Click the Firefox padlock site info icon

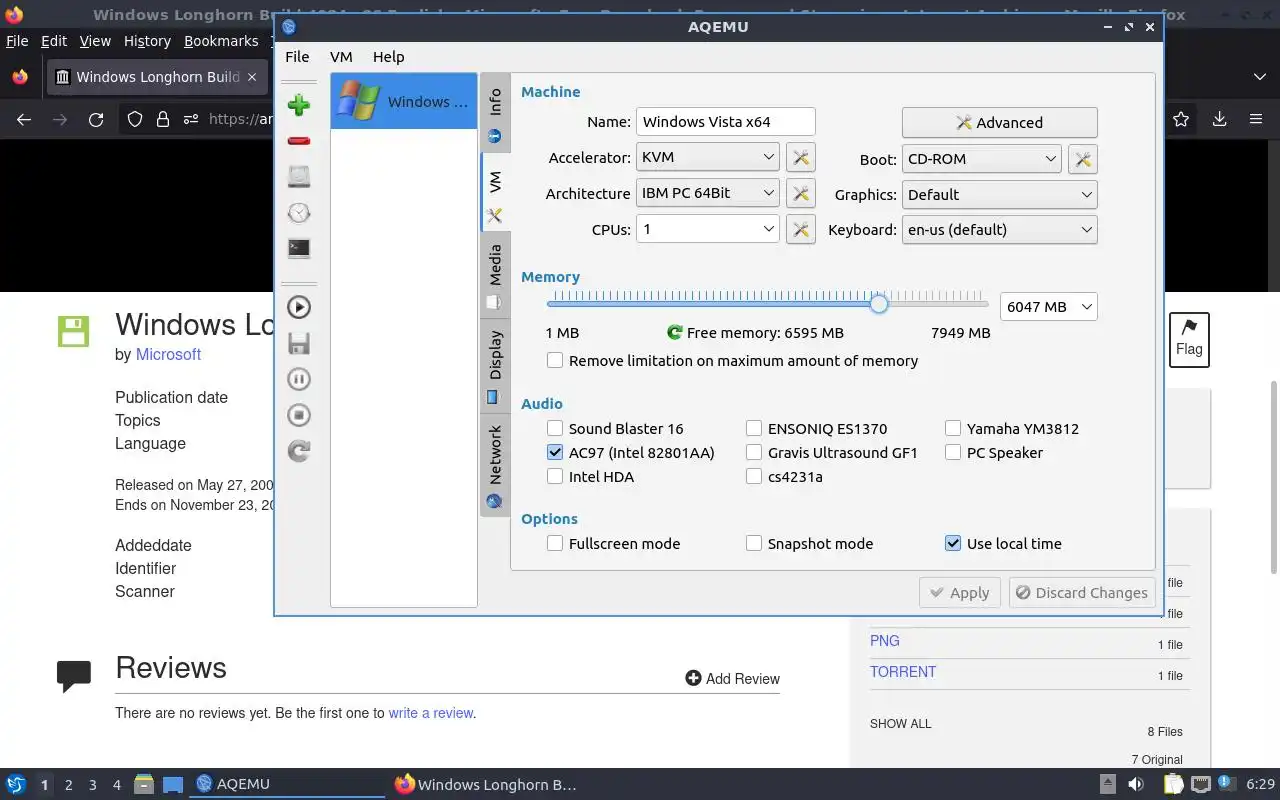coord(163,119)
